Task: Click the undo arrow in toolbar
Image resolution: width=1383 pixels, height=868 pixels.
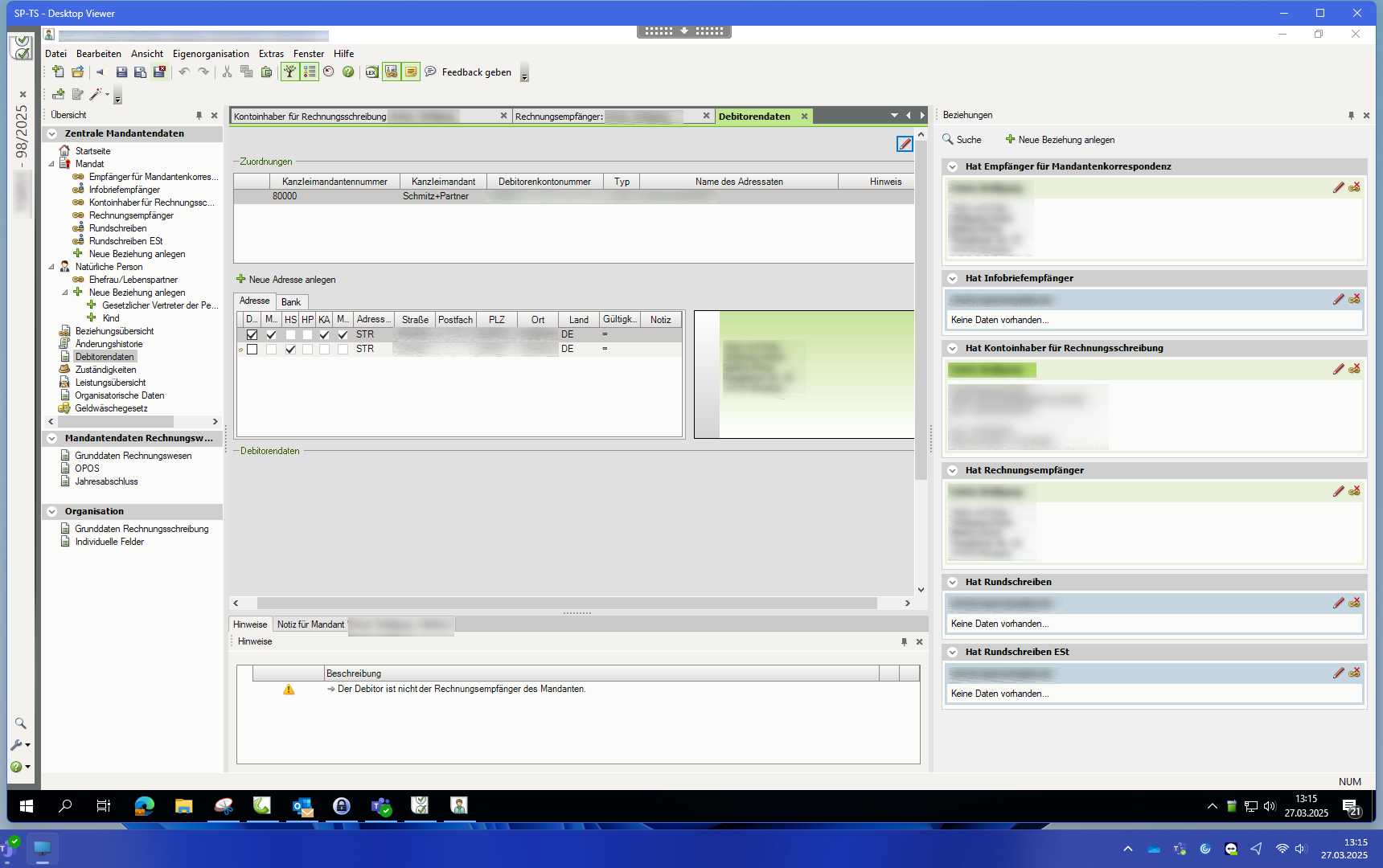Action: (184, 72)
